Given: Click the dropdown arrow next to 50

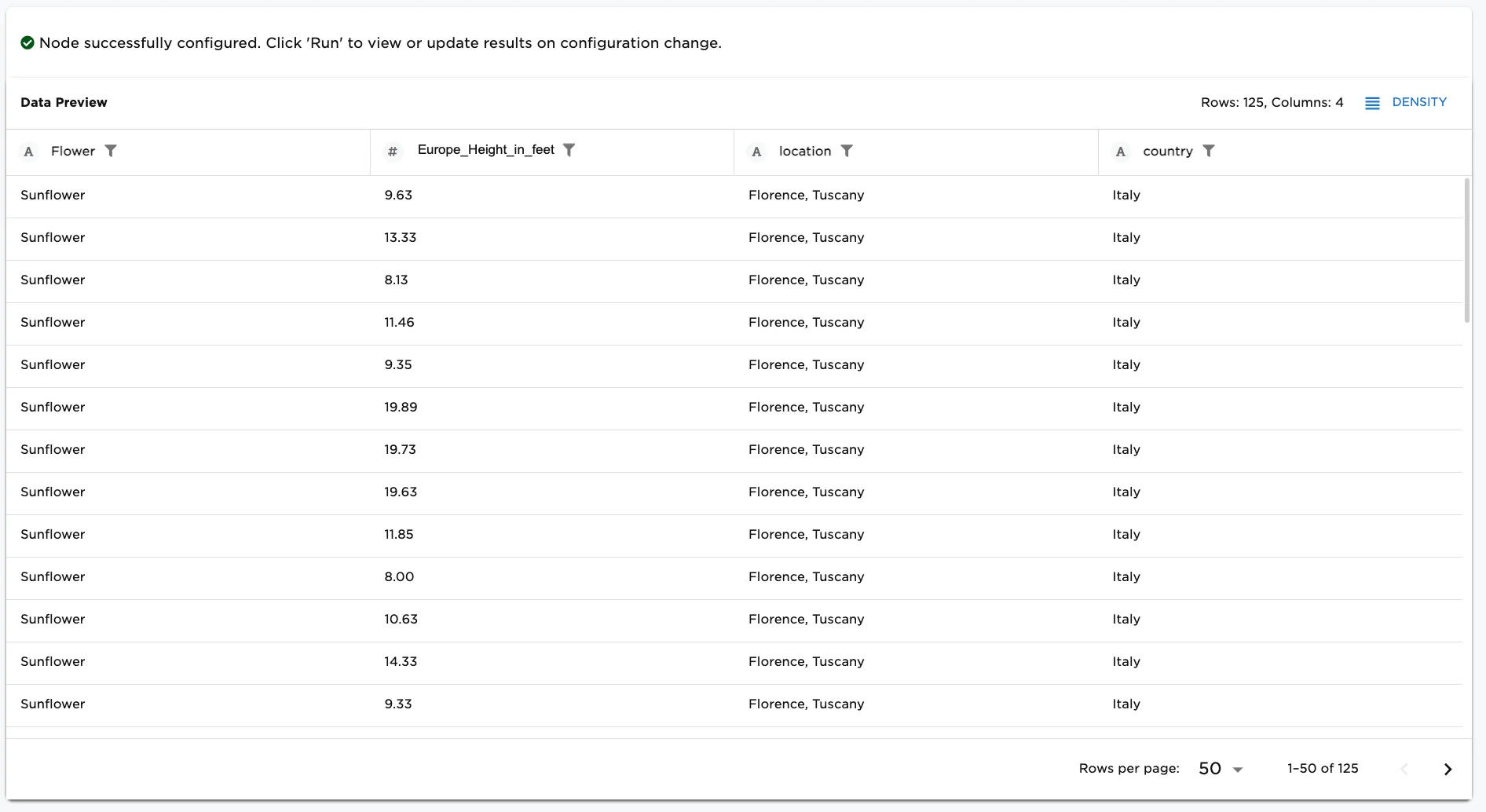Looking at the screenshot, I should [1239, 770].
